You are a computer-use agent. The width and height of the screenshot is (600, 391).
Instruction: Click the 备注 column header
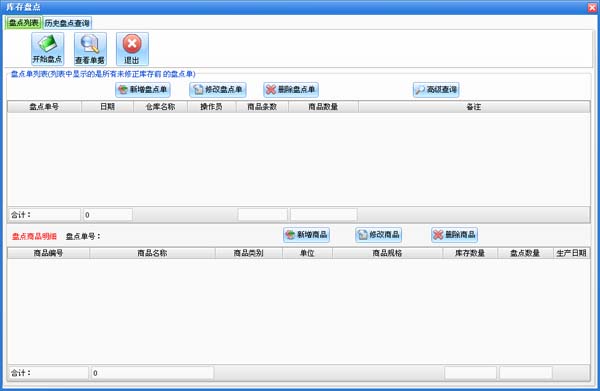point(474,107)
